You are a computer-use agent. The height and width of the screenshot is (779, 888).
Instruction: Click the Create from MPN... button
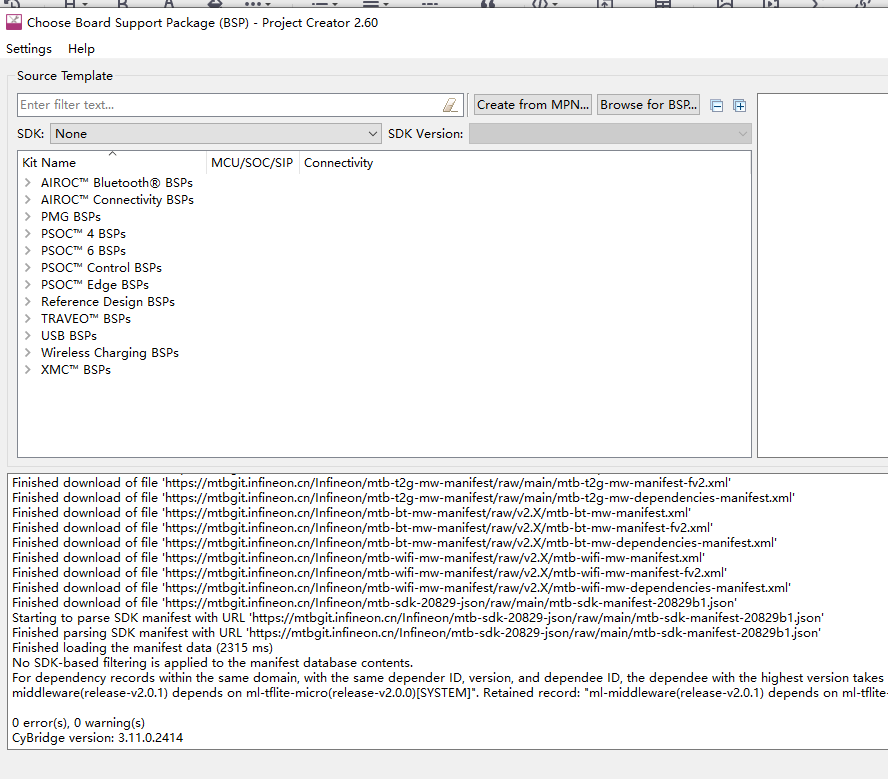click(532, 105)
